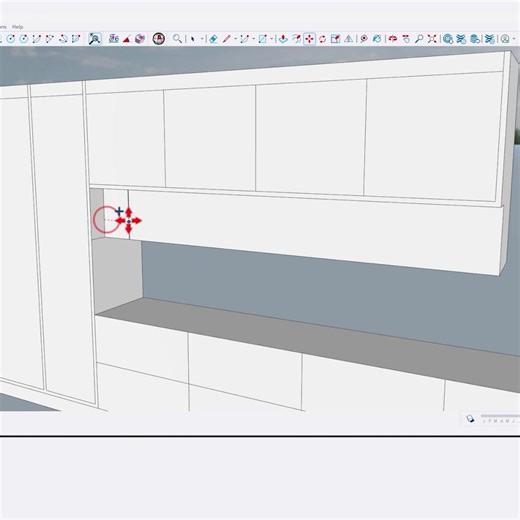Click the highlighted Search SketchUp binoculars icon
This screenshot has height=520, width=520.
95,39
